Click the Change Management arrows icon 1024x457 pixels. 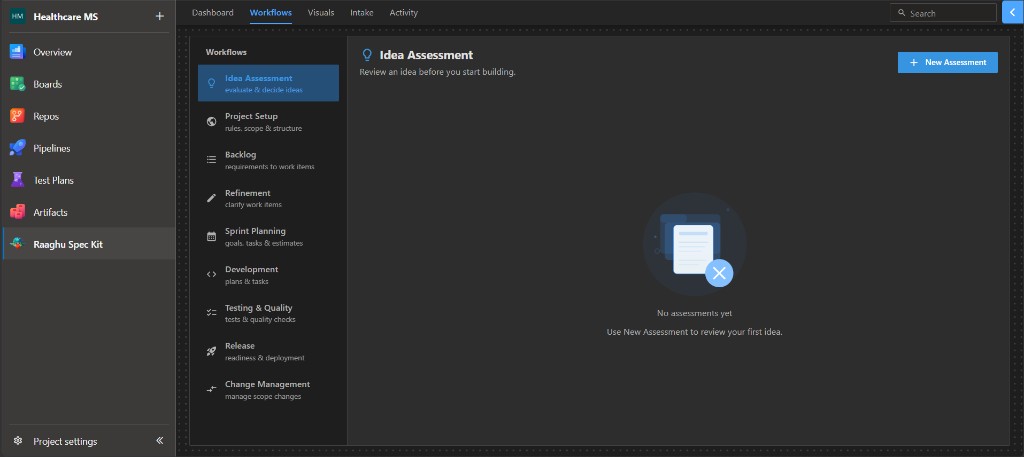211,389
